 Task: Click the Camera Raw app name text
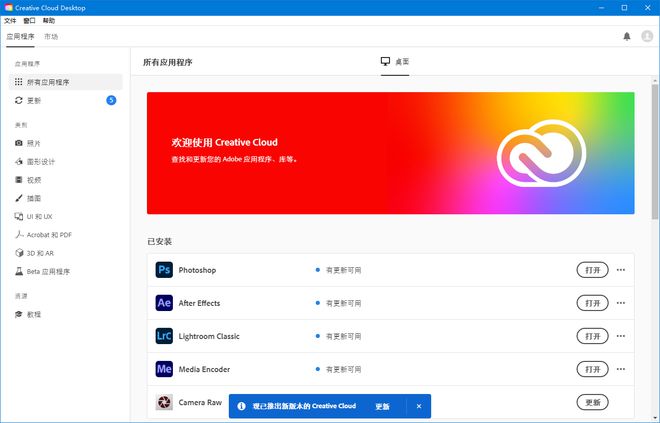(x=200, y=402)
